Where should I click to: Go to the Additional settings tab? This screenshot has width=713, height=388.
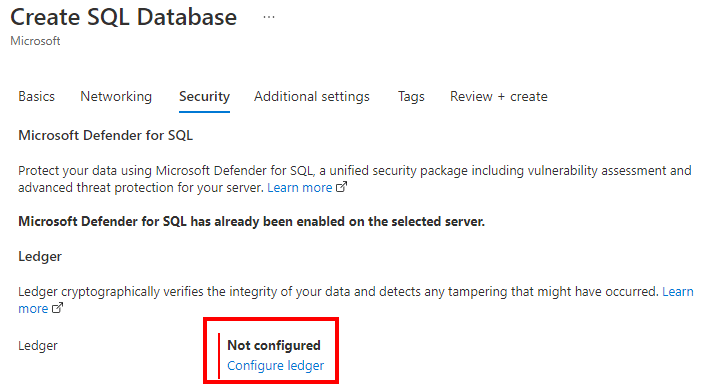[311, 96]
